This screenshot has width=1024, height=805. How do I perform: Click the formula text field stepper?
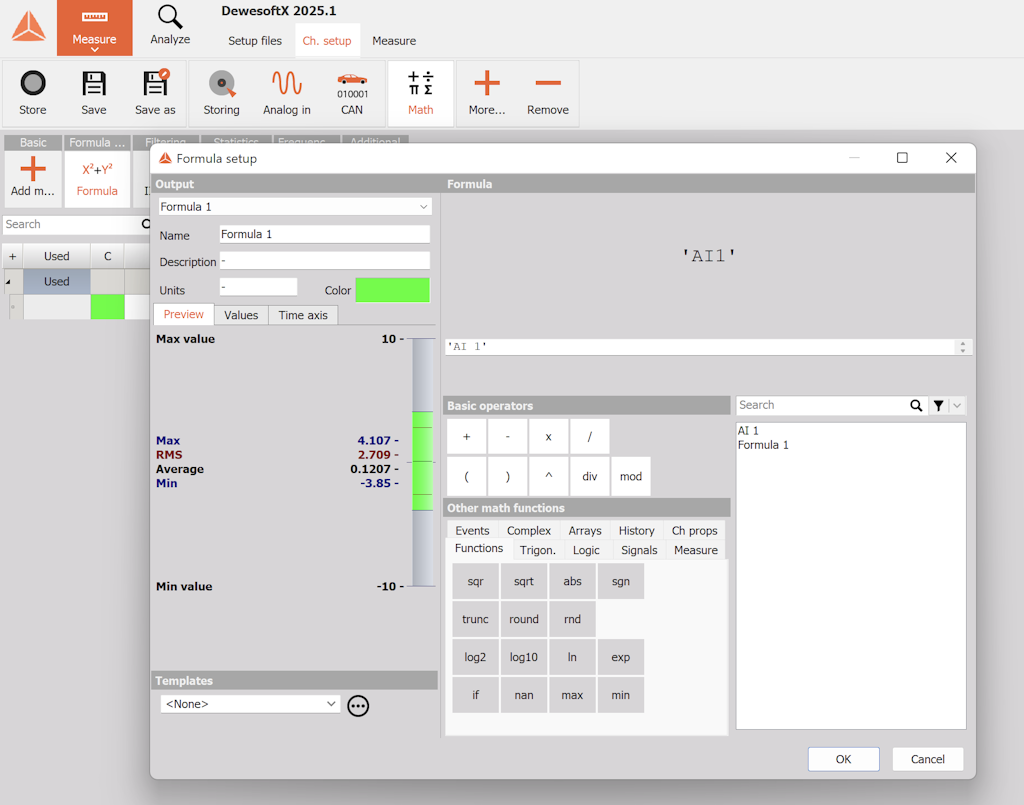coord(963,347)
